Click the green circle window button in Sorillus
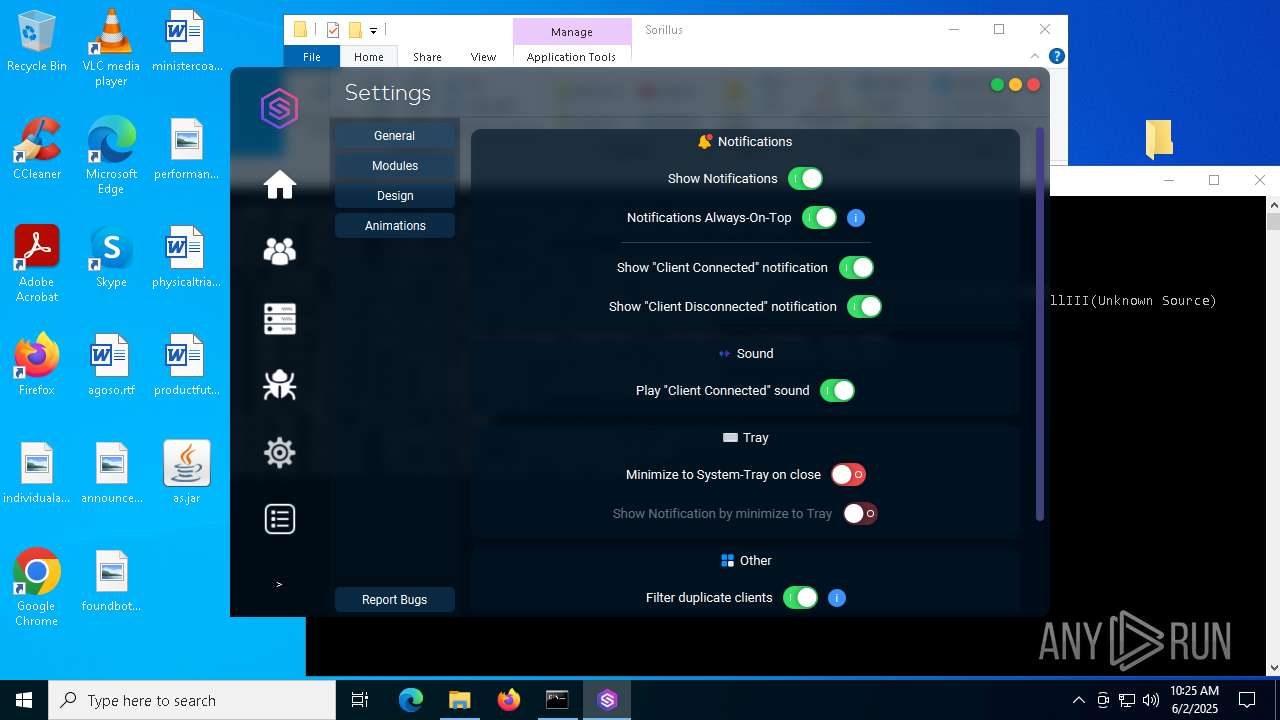Viewport: 1280px width, 720px height. 997,85
